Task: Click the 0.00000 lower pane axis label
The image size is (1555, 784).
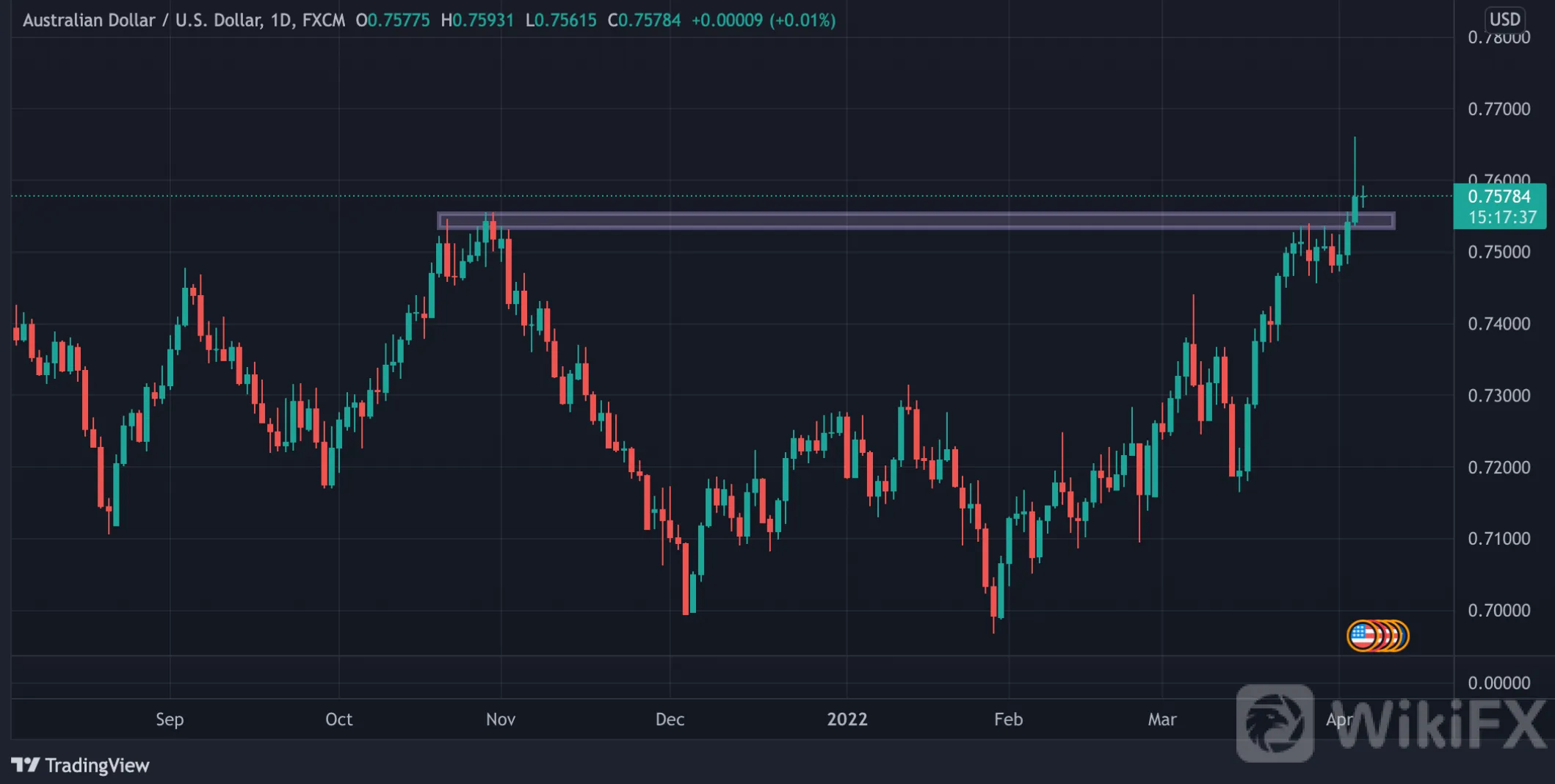Action: point(1499,683)
